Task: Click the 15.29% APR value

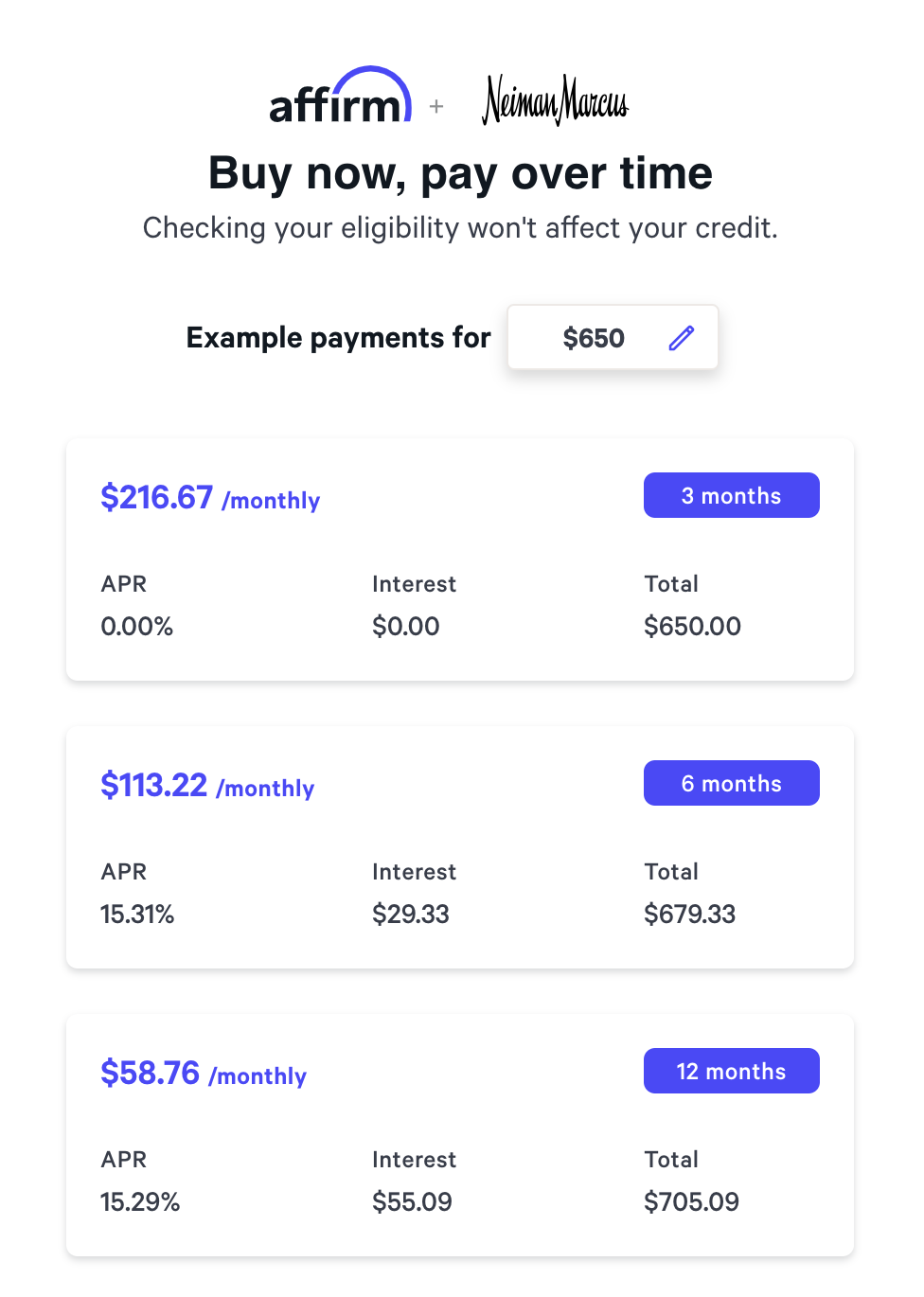Action: [140, 1201]
